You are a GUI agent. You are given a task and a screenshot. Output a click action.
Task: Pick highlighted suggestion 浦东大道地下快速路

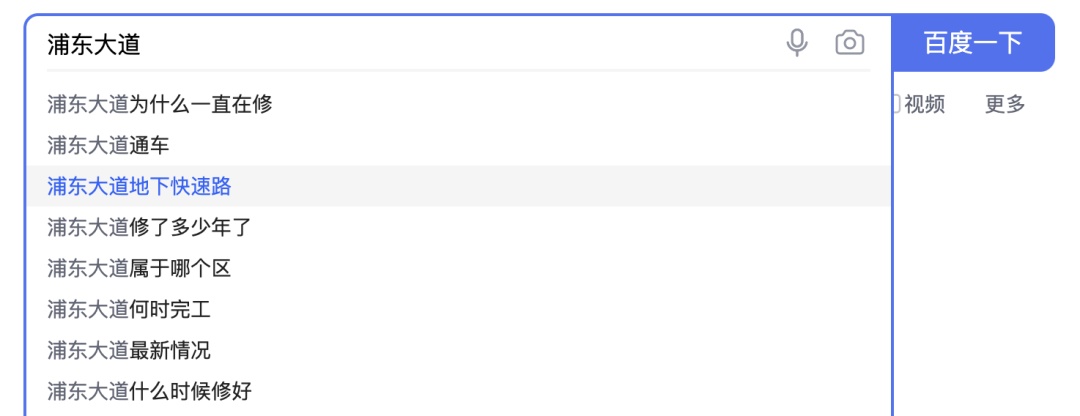[x=139, y=186]
